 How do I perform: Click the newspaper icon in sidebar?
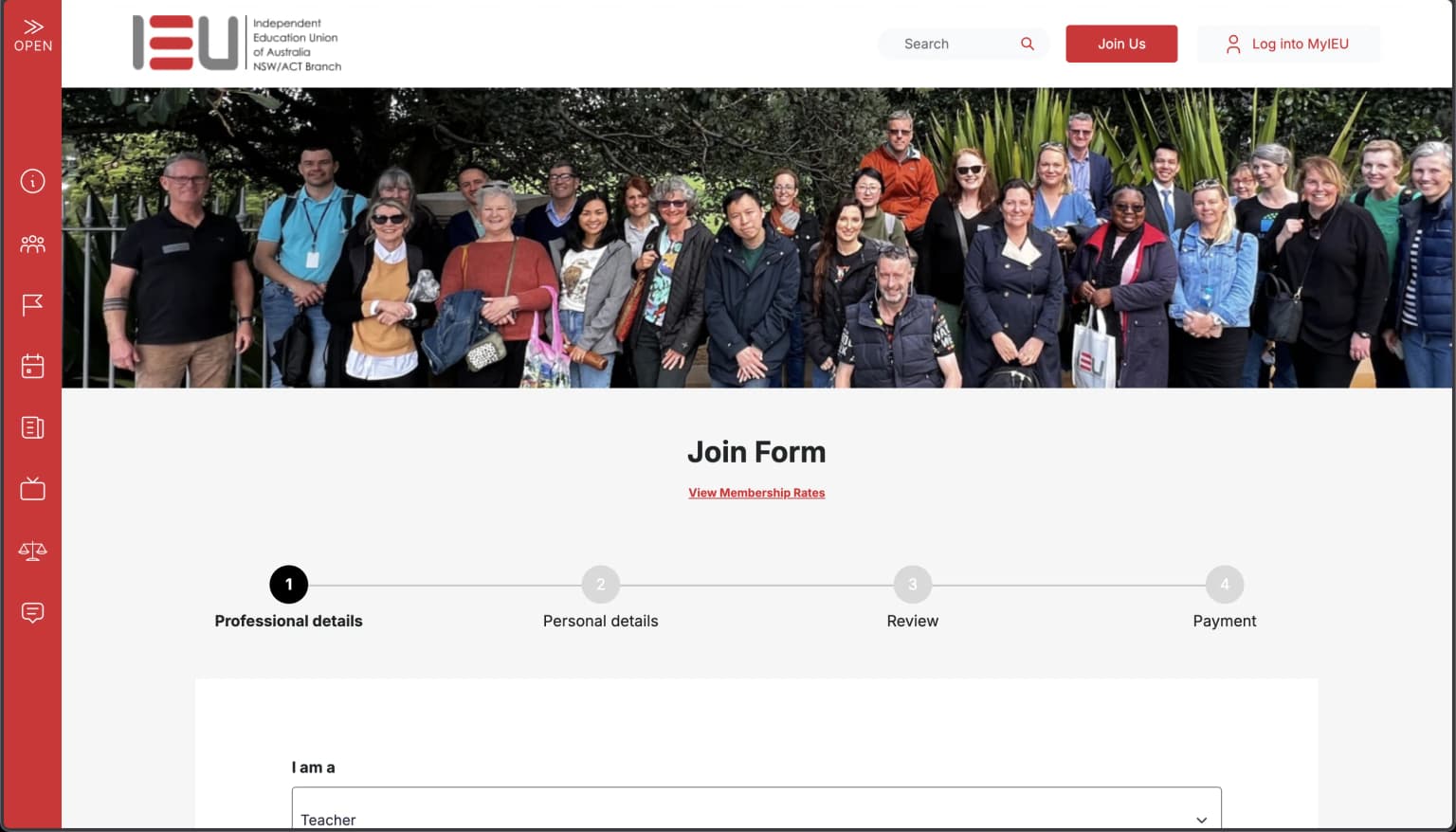33,427
